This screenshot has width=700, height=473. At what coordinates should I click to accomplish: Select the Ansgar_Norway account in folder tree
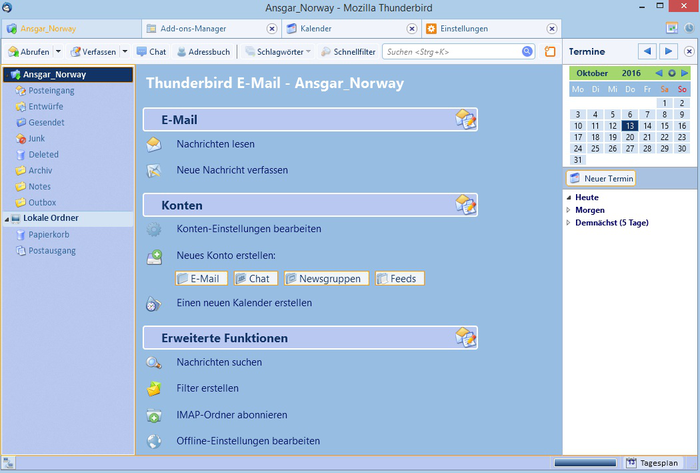pos(68,75)
